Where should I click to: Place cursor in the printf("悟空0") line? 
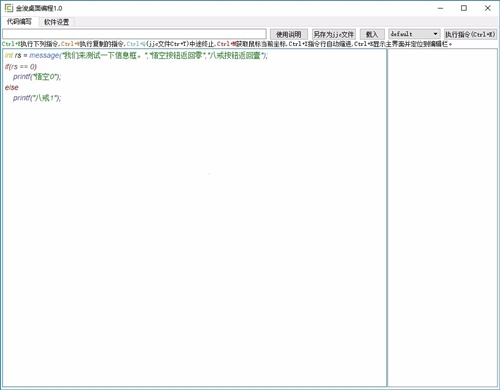coord(37,77)
